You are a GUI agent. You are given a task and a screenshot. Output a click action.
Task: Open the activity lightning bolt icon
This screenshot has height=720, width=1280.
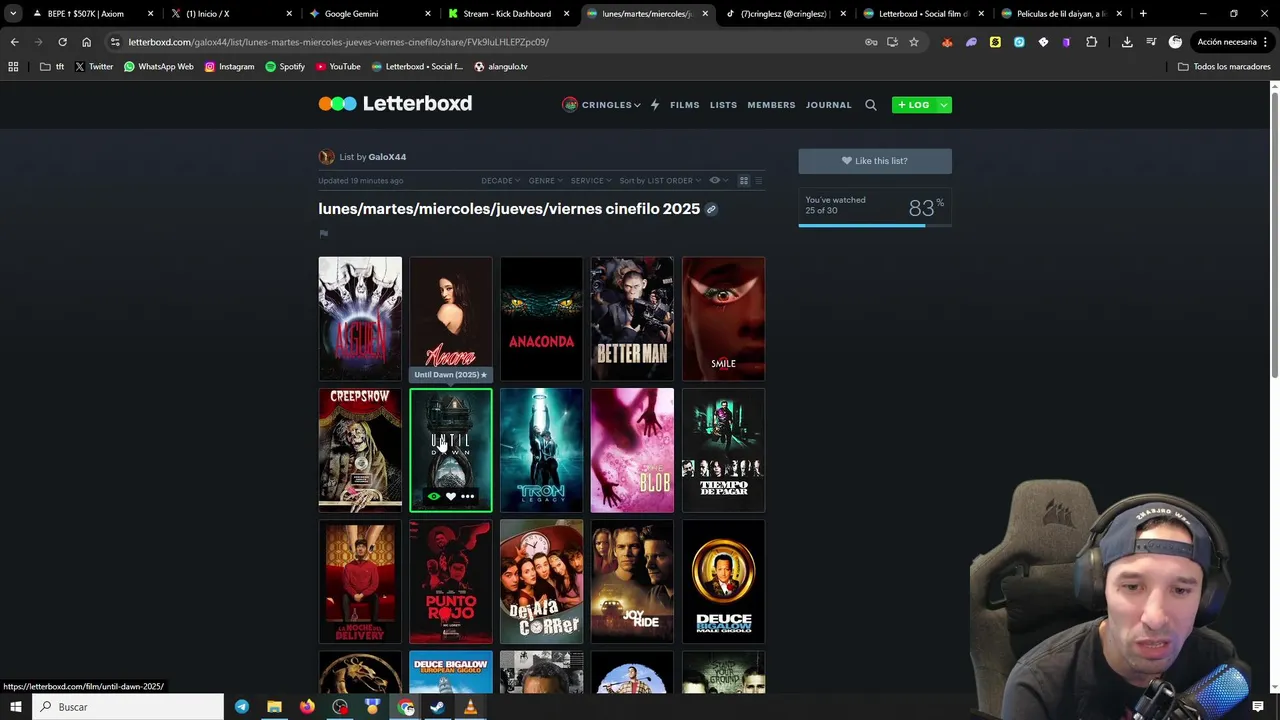[x=655, y=105]
